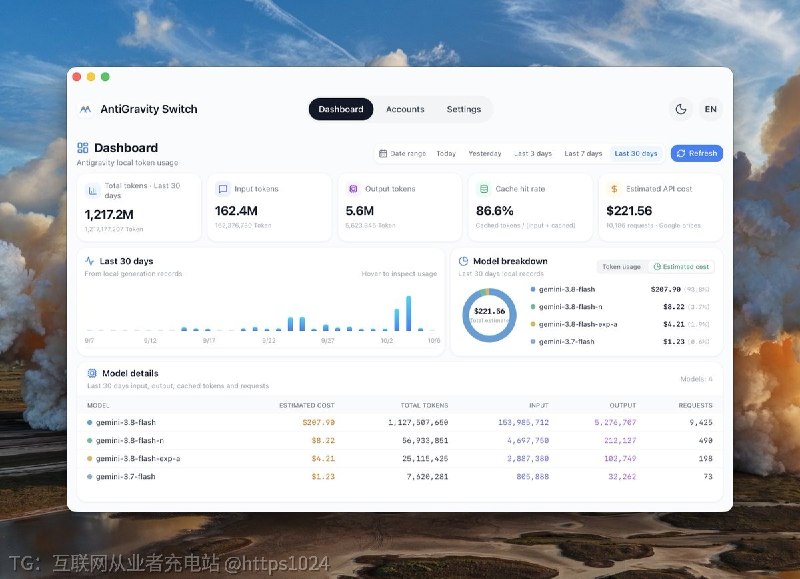
Task: Select the Last 7 days filter
Action: point(583,154)
